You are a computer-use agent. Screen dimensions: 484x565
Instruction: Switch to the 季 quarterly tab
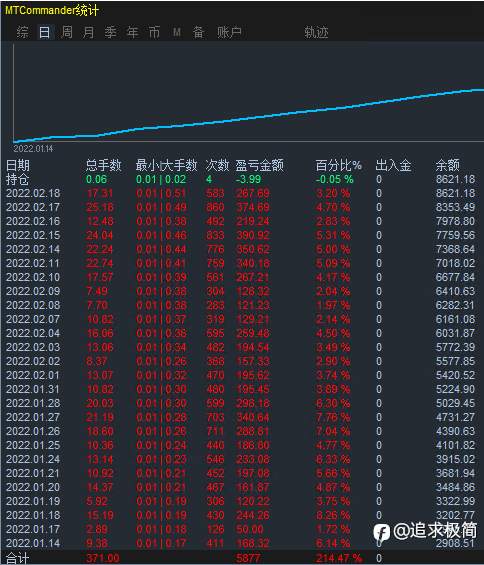tap(111, 32)
